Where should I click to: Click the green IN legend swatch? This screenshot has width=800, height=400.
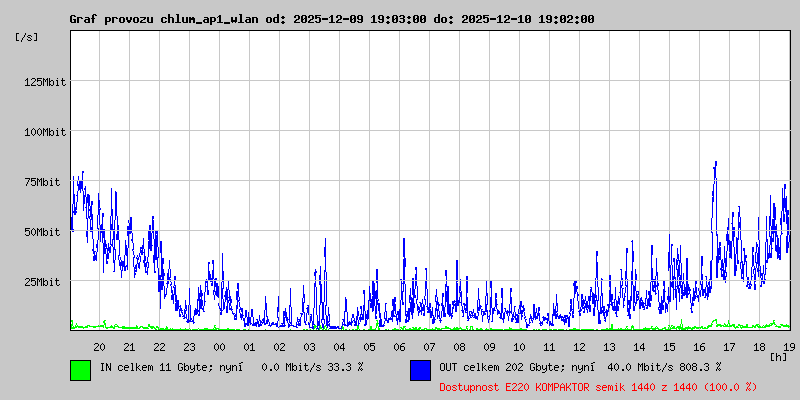tap(80, 369)
